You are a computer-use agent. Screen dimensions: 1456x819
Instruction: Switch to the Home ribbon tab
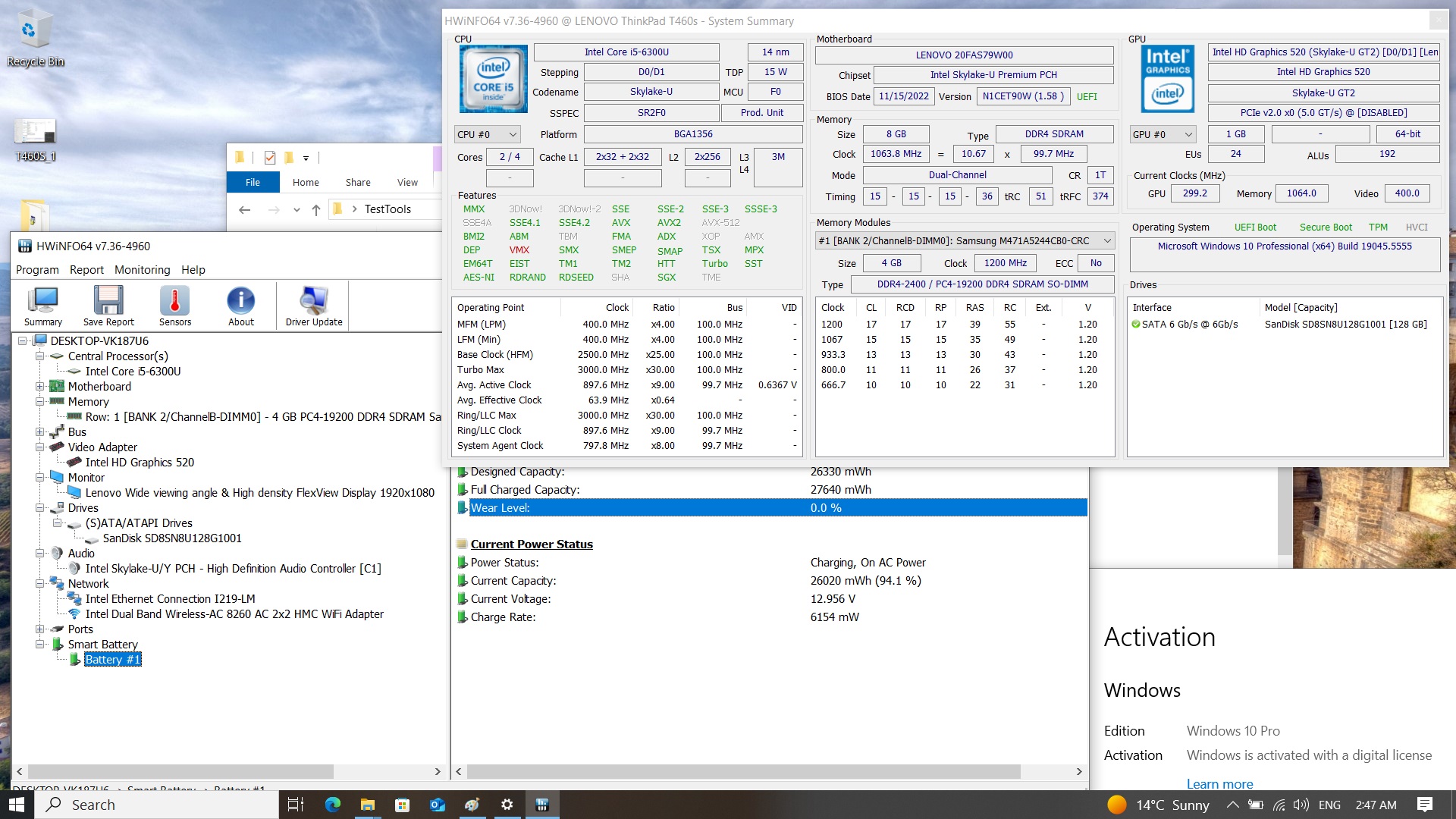(306, 182)
